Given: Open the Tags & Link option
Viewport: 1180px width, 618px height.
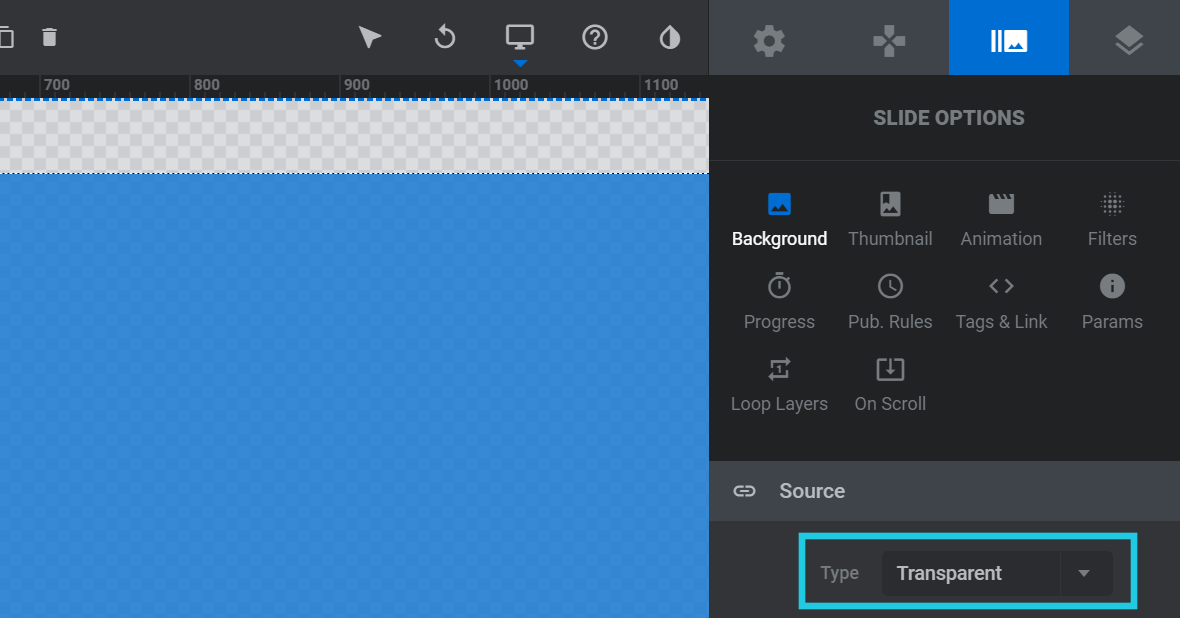Looking at the screenshot, I should pos(1001,302).
